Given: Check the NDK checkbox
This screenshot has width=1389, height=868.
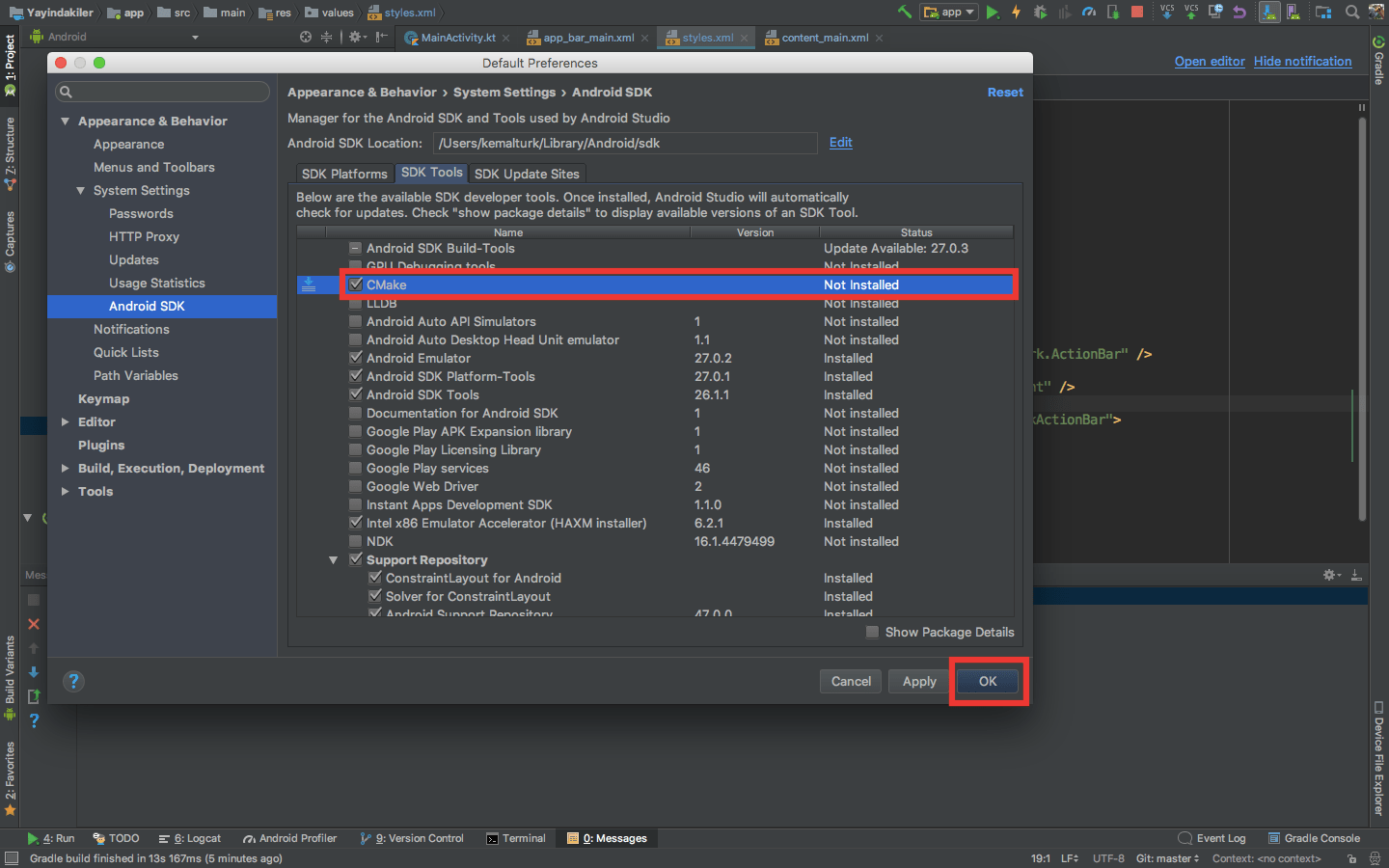Looking at the screenshot, I should click(356, 541).
